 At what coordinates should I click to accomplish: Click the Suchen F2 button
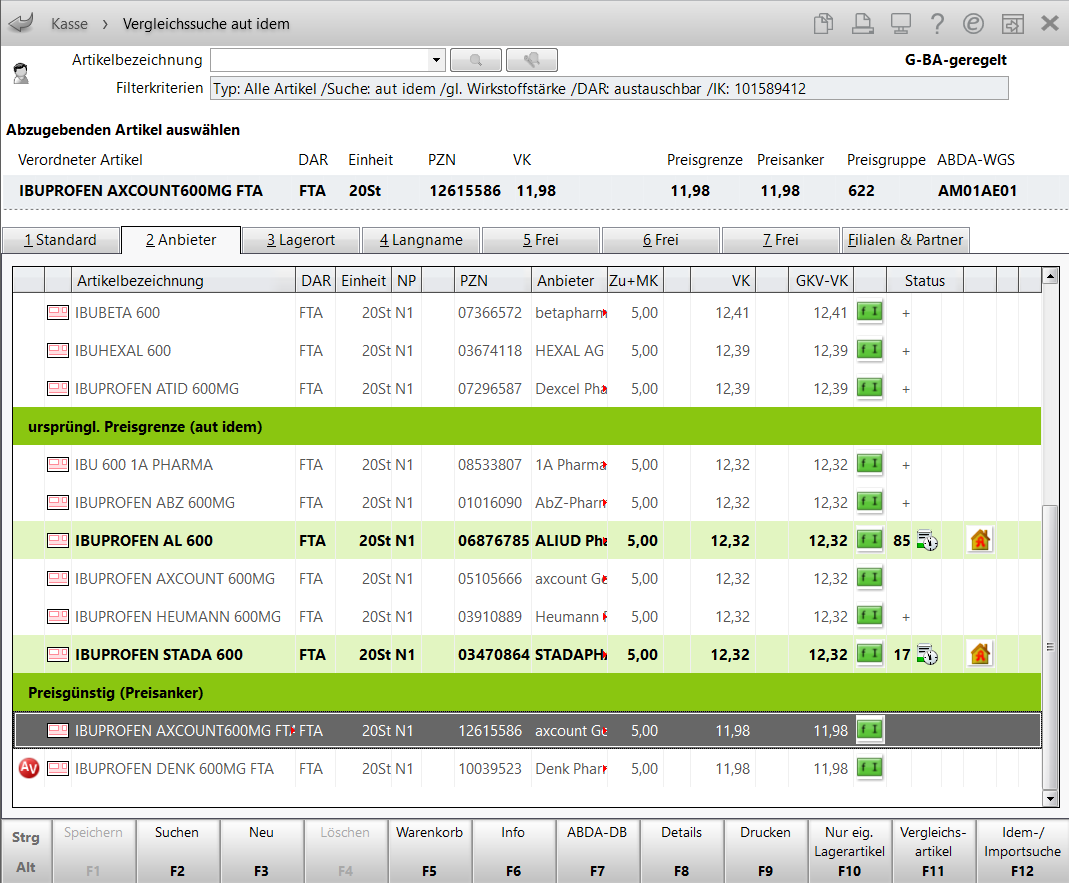pos(177,851)
